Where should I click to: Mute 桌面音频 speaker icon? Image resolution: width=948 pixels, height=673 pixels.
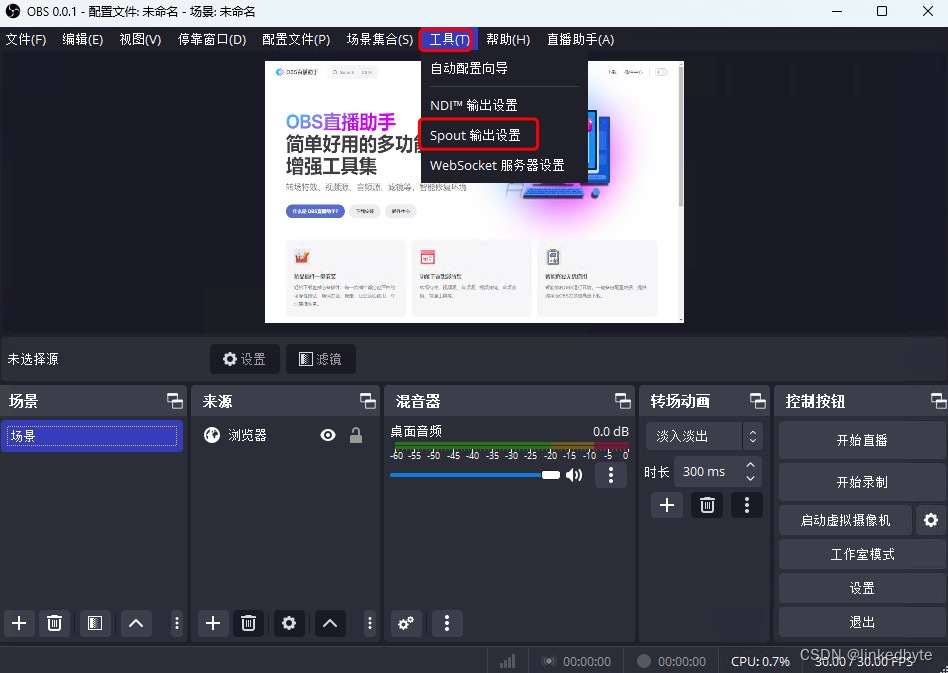(574, 475)
